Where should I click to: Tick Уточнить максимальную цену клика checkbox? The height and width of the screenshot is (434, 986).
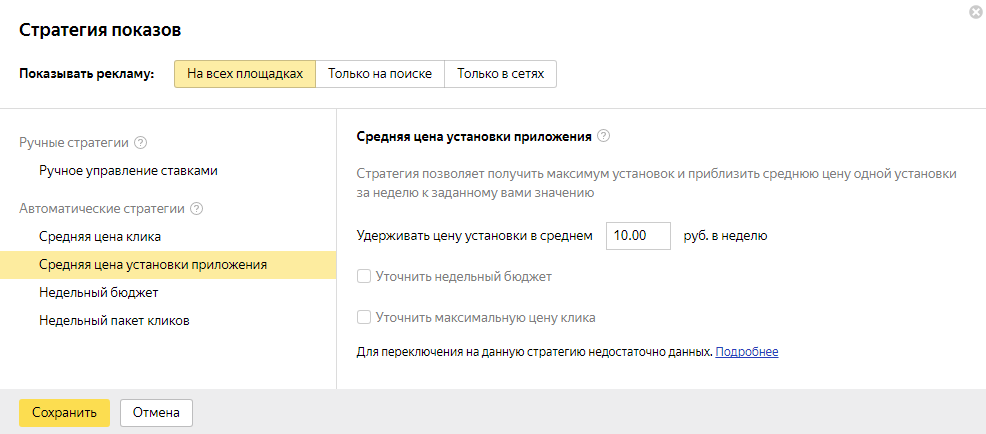(365, 318)
